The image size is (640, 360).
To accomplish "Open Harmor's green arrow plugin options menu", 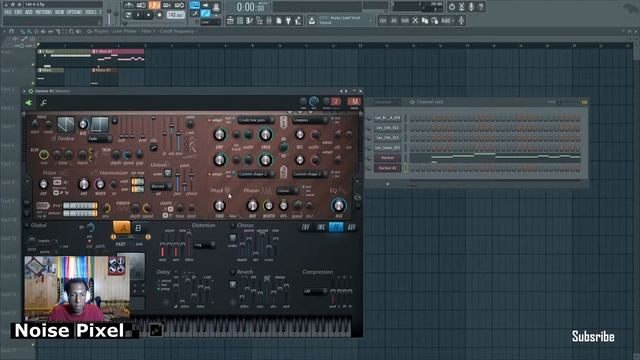I will [29, 102].
